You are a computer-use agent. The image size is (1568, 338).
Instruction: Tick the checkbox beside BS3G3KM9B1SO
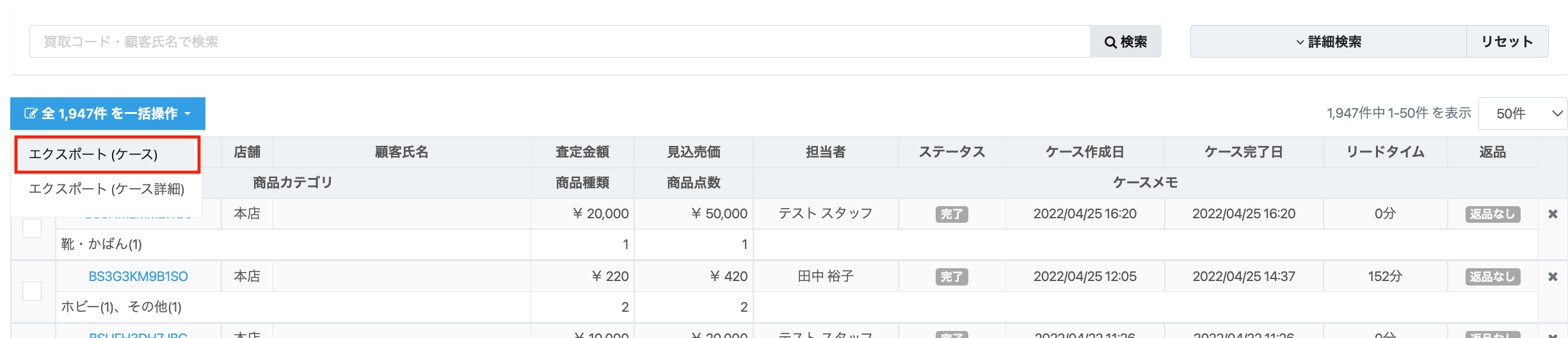[32, 291]
